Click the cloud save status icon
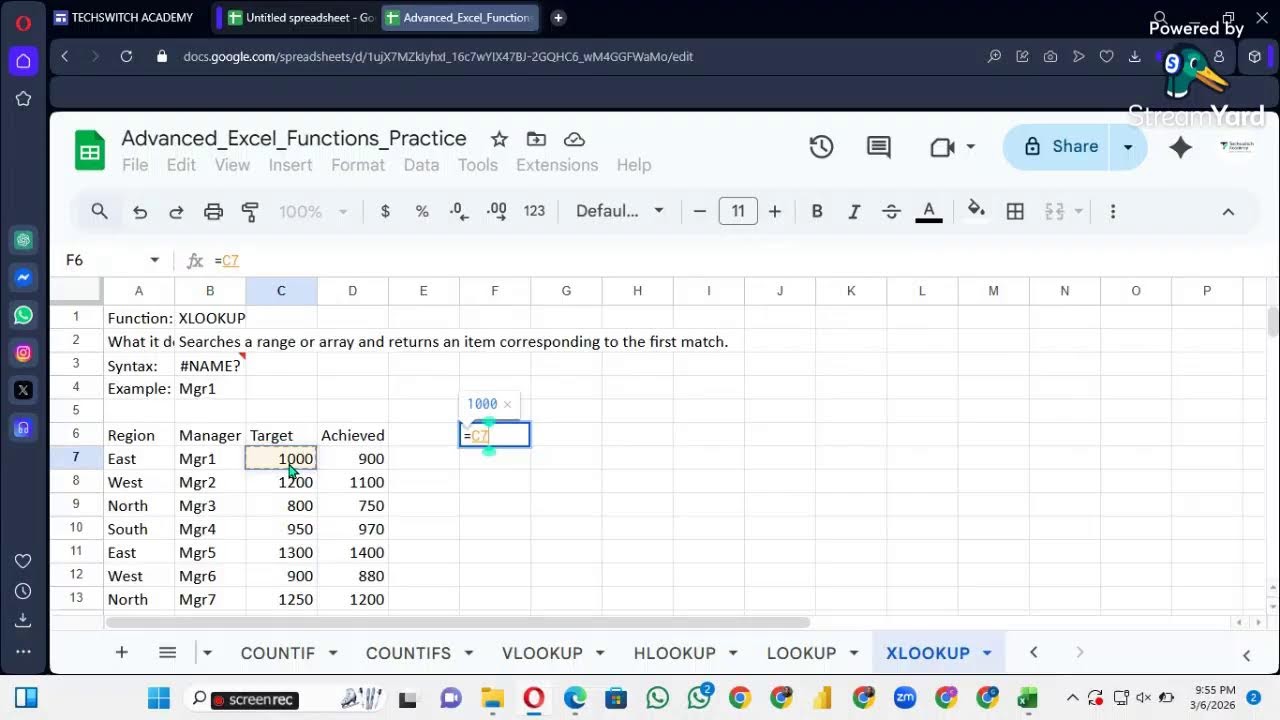 574,139
